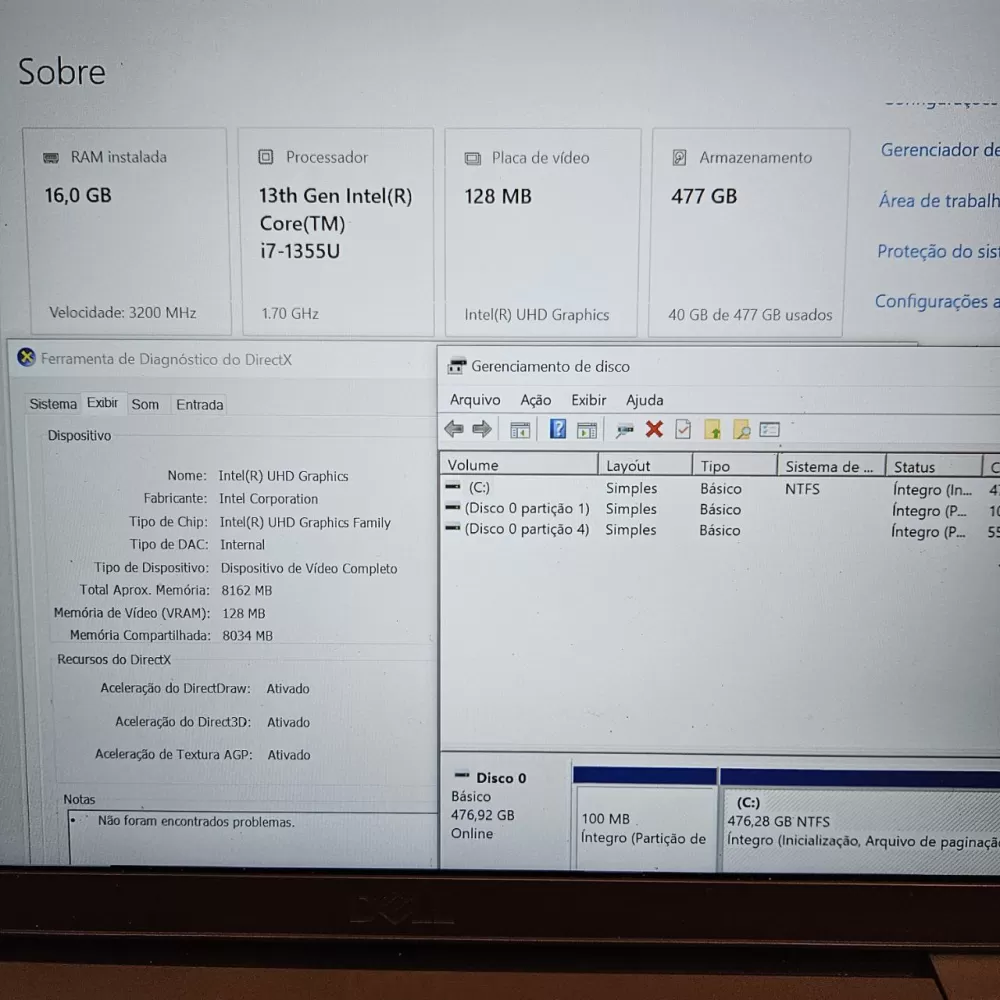
Task: Open the Ajuda menu
Action: [x=645, y=400]
